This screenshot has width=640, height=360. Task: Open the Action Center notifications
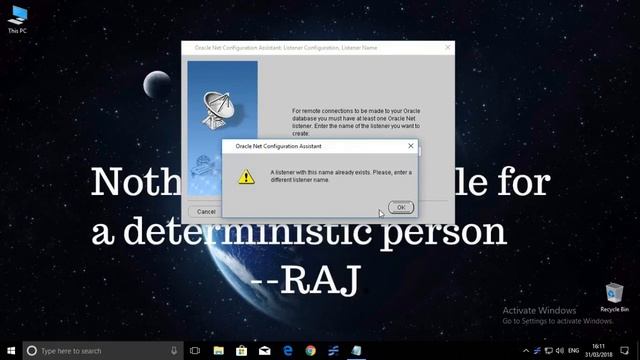pyautogui.click(x=624, y=351)
